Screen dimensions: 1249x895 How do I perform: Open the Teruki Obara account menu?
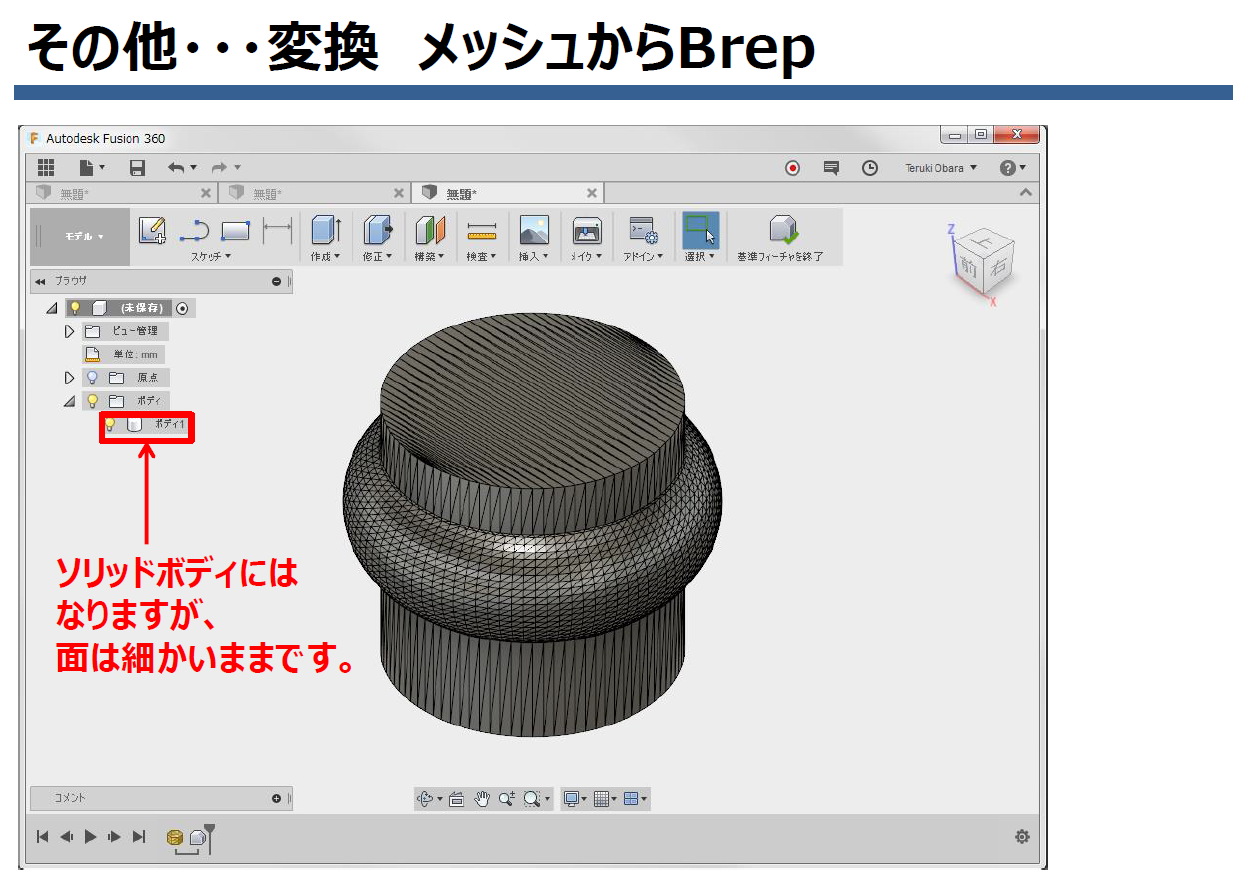(942, 168)
